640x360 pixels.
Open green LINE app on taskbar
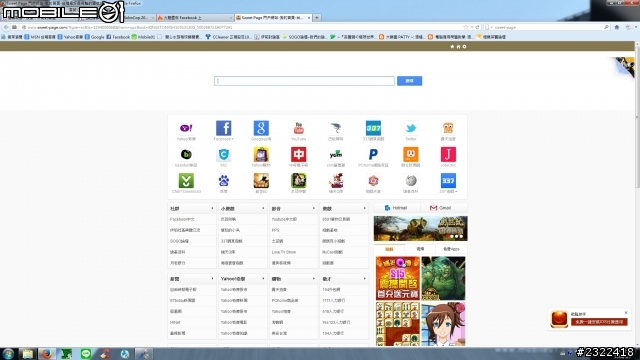tap(86, 353)
